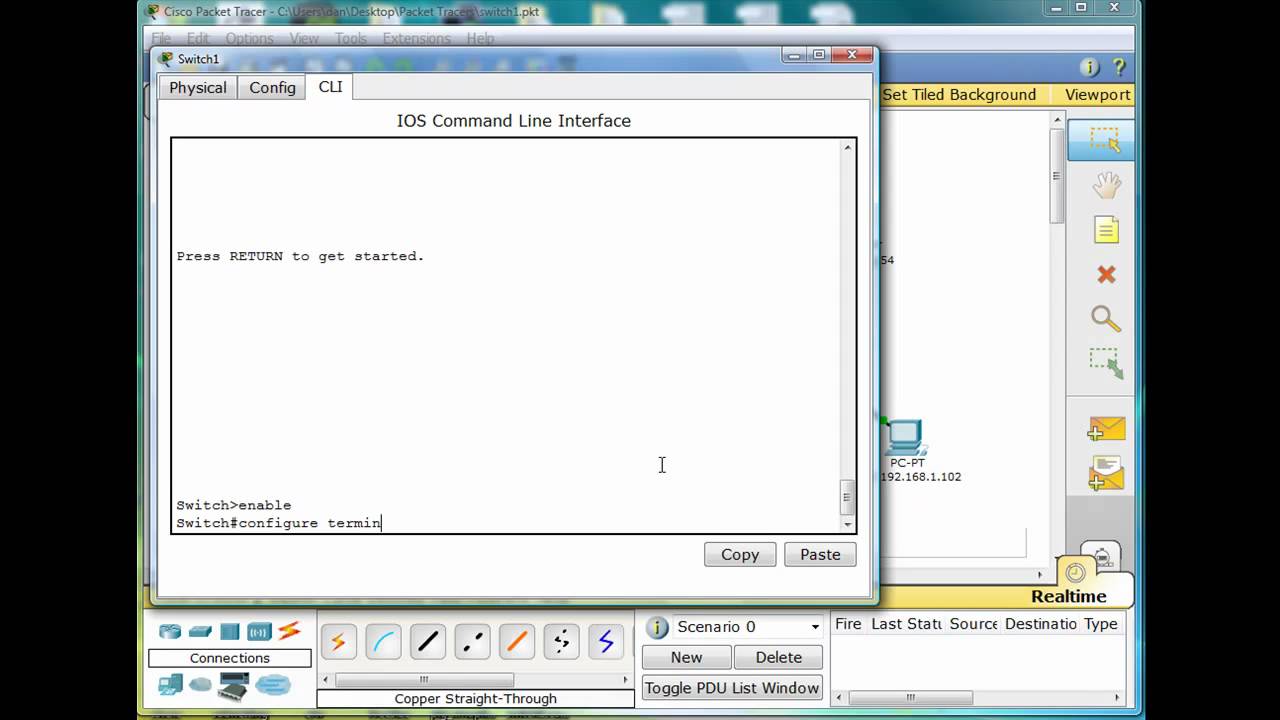Select the PC-PT 192.168.1.102 device

[906, 438]
